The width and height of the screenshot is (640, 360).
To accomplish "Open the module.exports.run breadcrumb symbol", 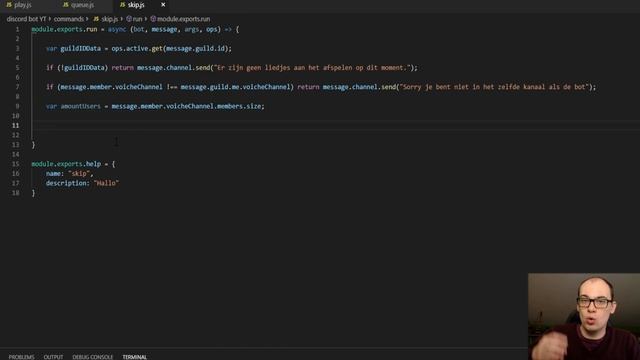I will tap(183, 19).
